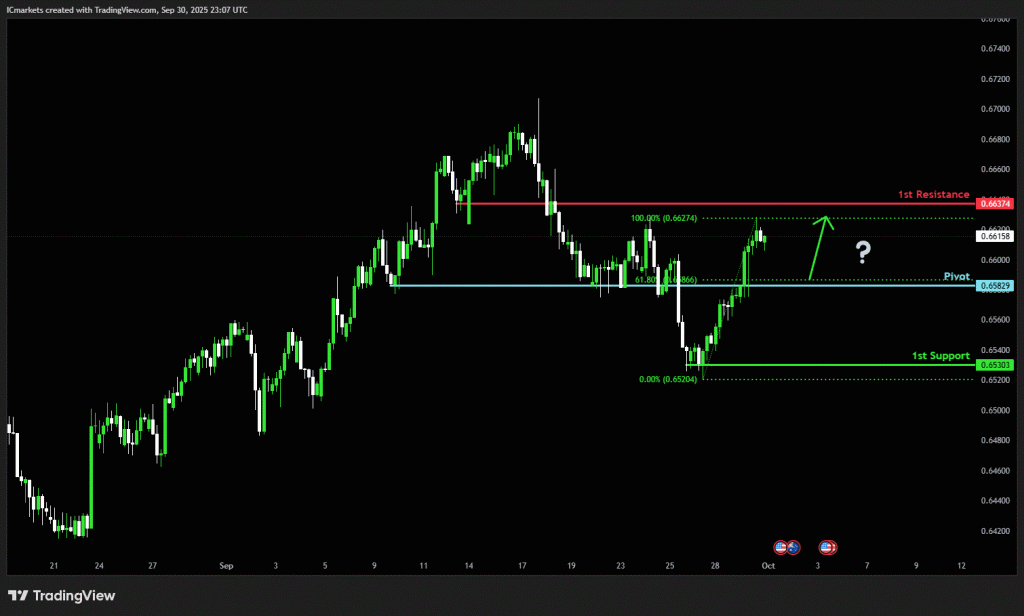Select the red 1st Resistance line

click(700, 204)
